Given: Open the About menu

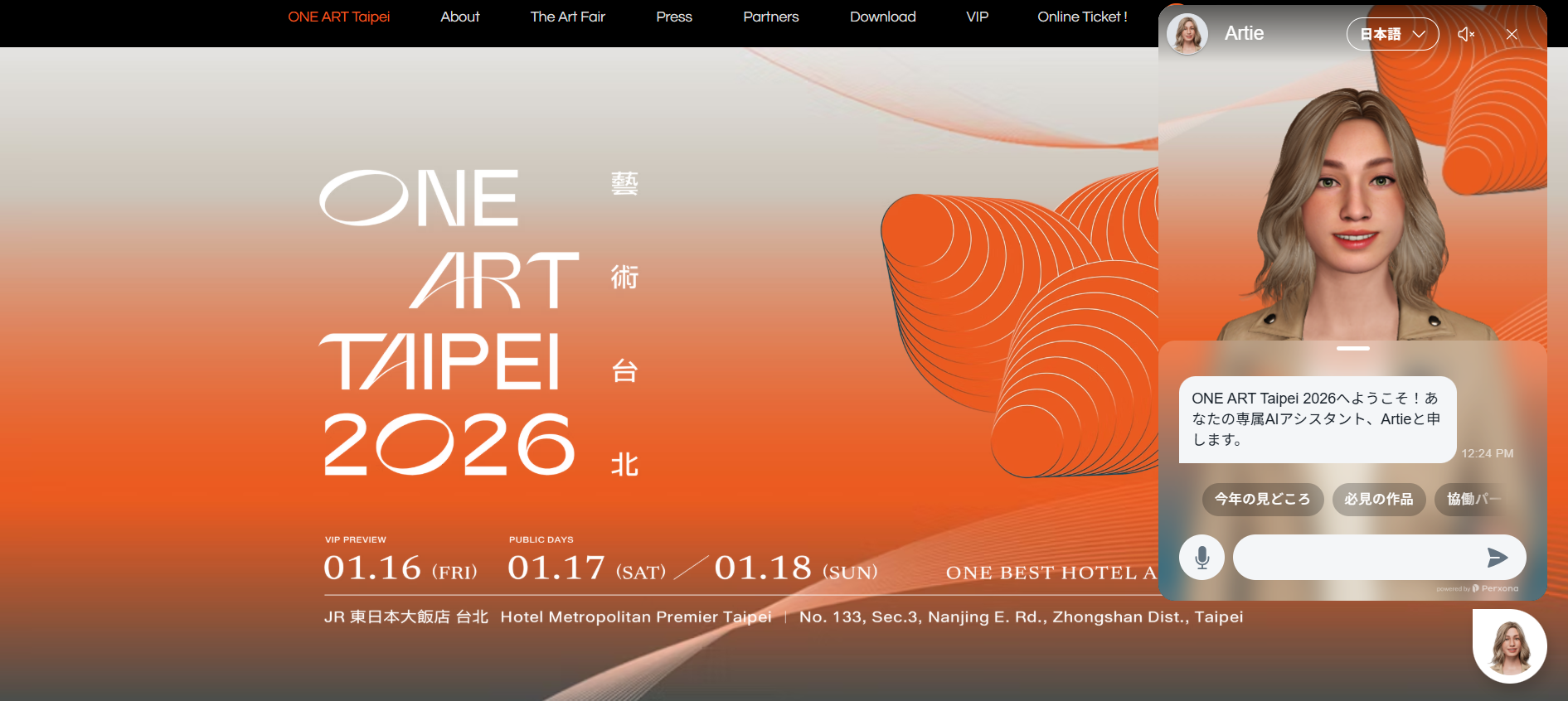Looking at the screenshot, I should 460,17.
